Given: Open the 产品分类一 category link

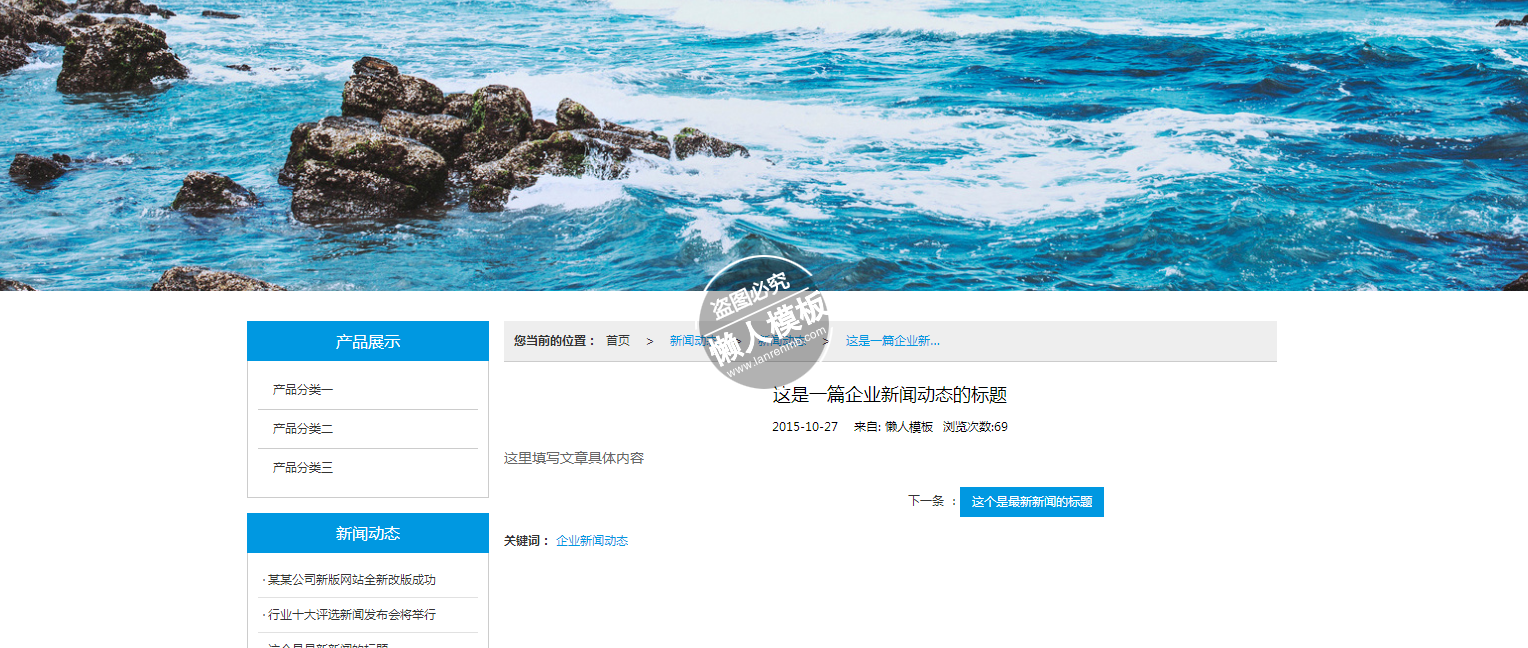Looking at the screenshot, I should click(303, 390).
